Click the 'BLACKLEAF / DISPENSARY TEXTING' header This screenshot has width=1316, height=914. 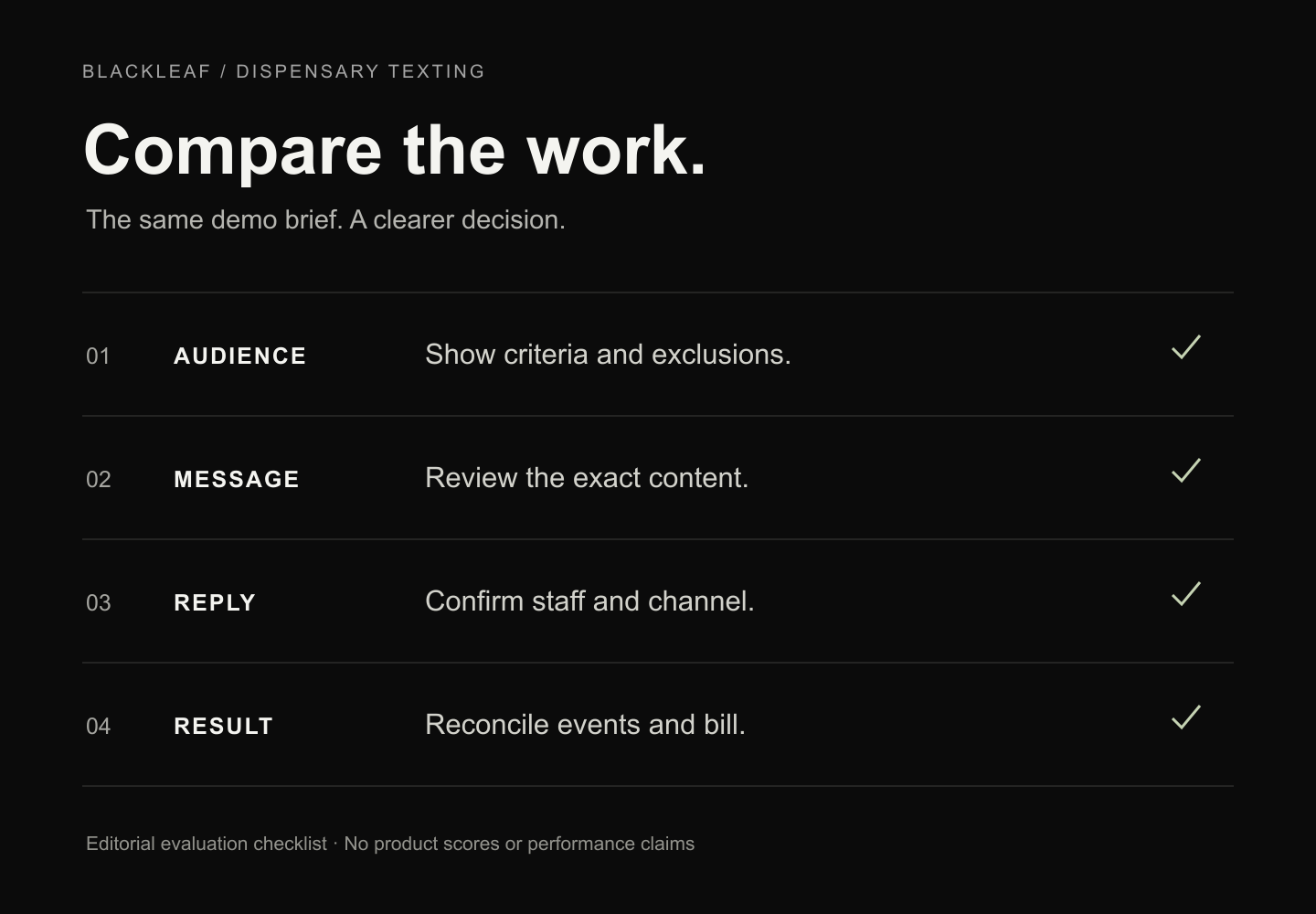pyautogui.click(x=283, y=71)
